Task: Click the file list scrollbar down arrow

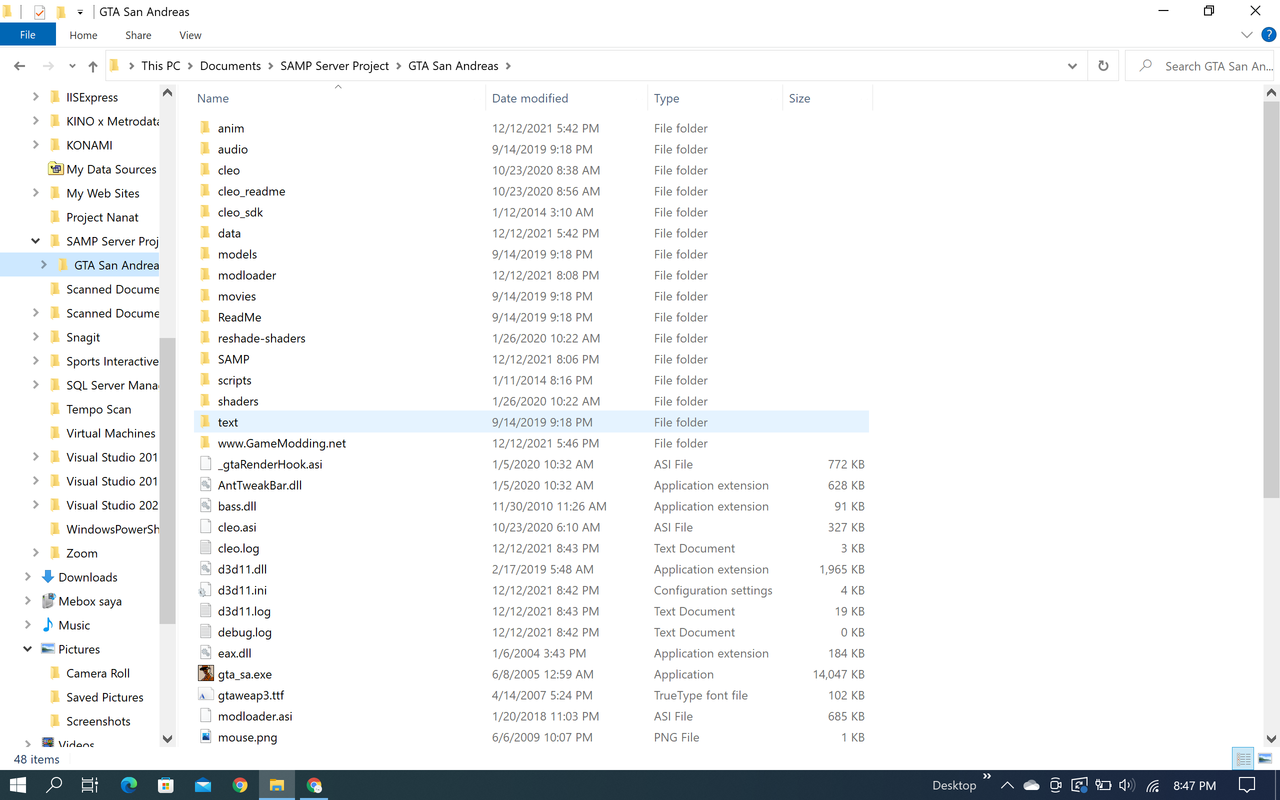Action: click(x=1272, y=739)
